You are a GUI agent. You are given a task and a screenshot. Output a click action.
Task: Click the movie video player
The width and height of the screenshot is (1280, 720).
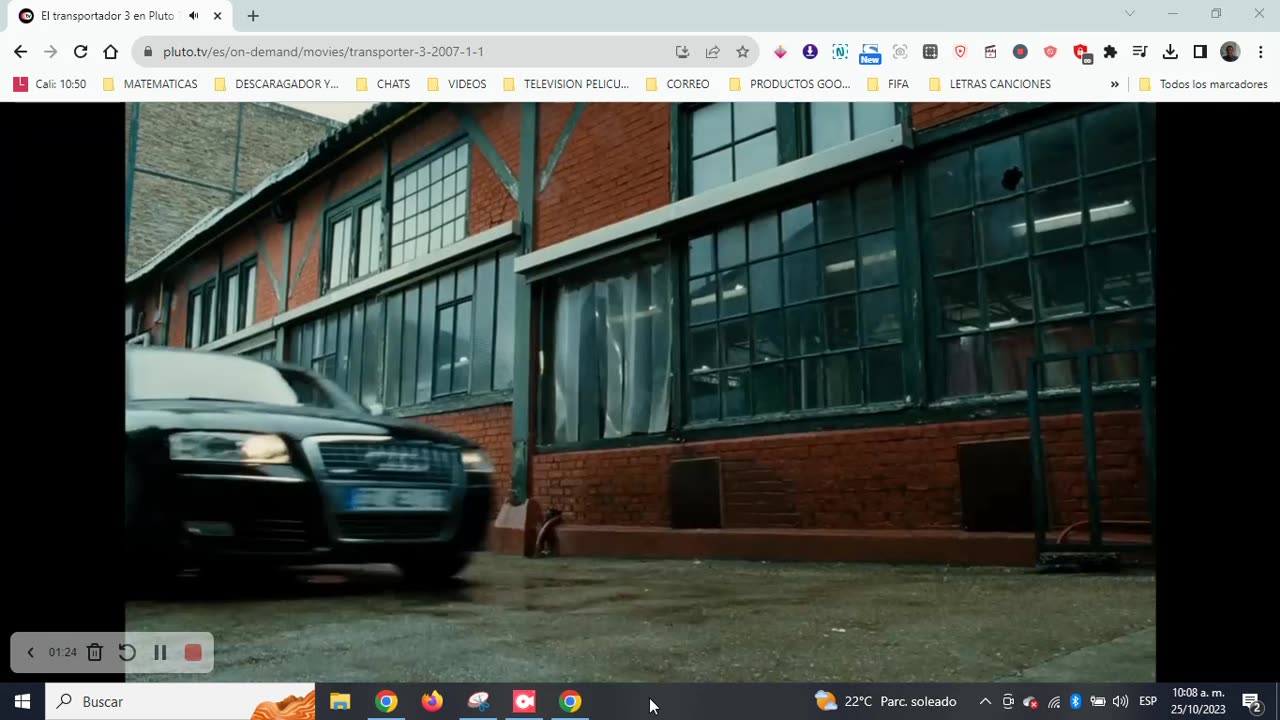(640, 392)
